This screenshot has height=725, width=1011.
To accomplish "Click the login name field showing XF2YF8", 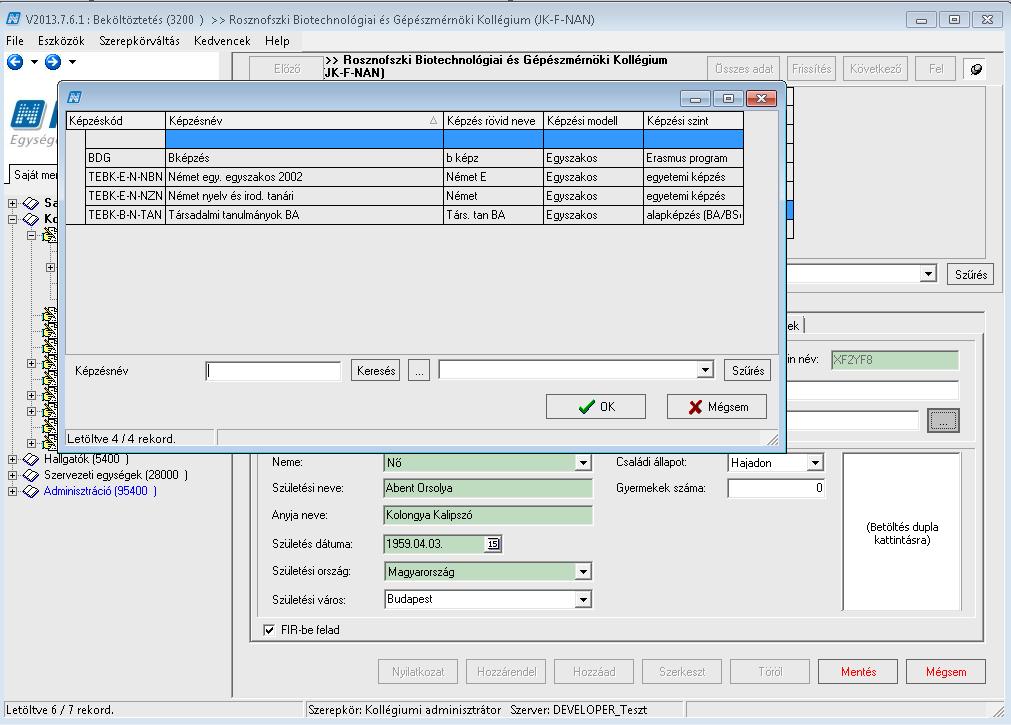I will [894, 360].
